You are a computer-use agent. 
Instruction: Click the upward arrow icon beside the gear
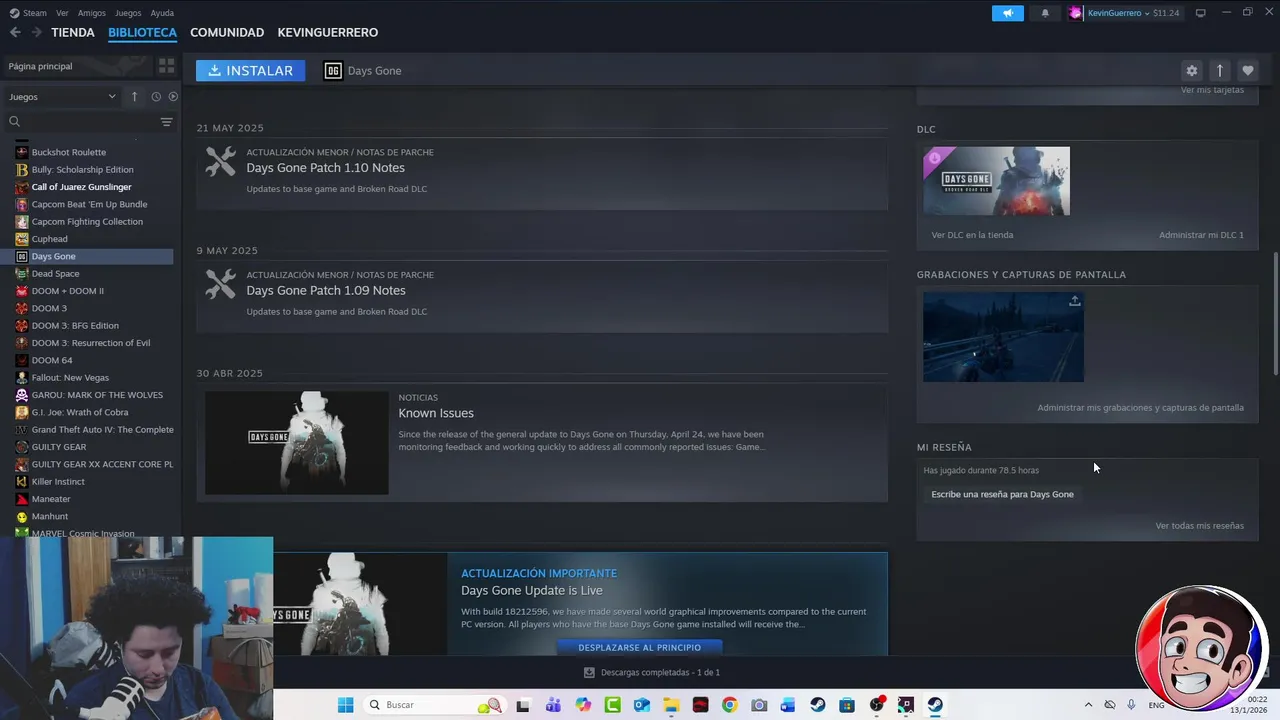pos(1219,70)
